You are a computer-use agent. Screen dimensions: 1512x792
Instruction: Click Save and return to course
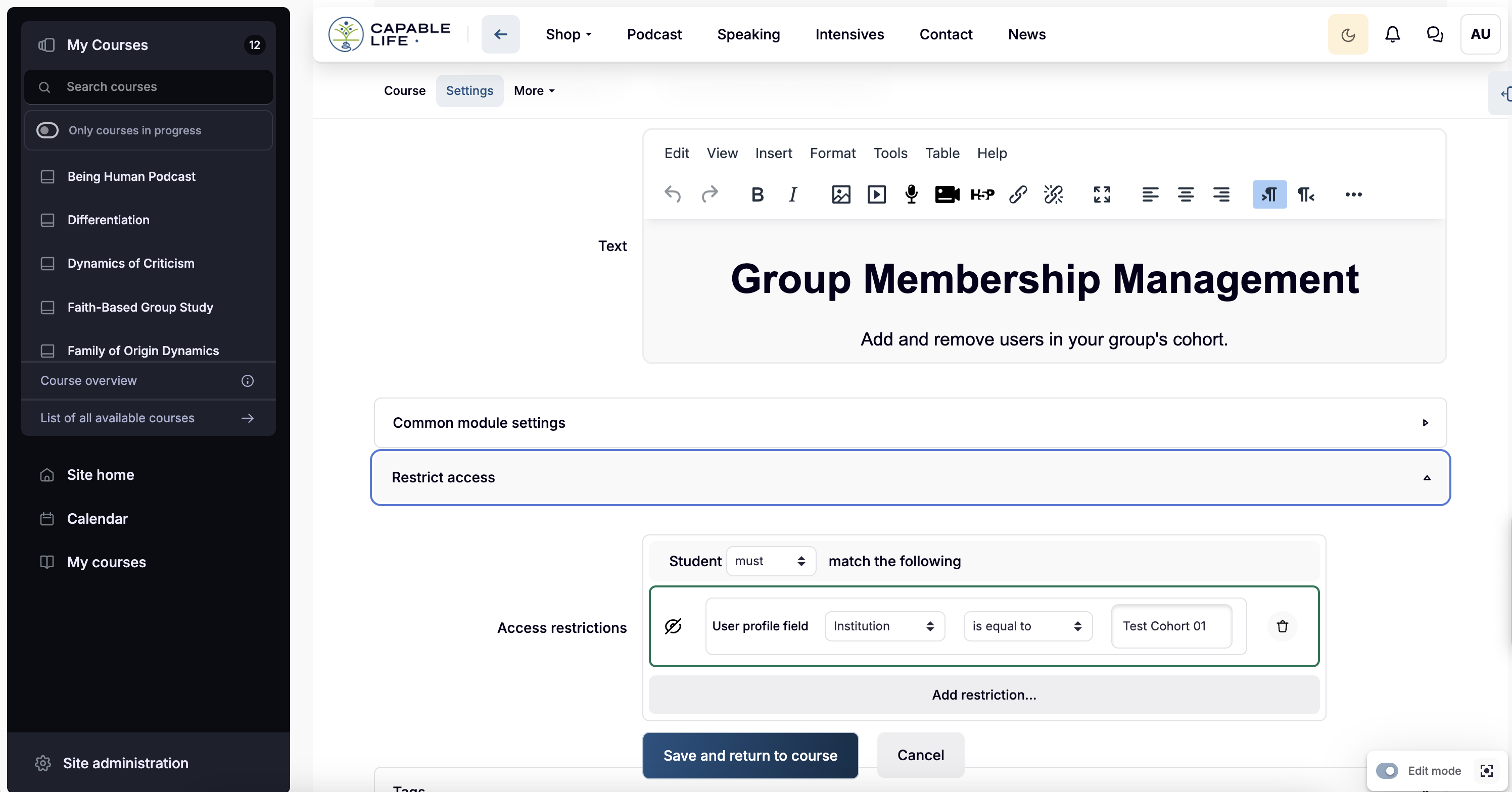coord(750,755)
